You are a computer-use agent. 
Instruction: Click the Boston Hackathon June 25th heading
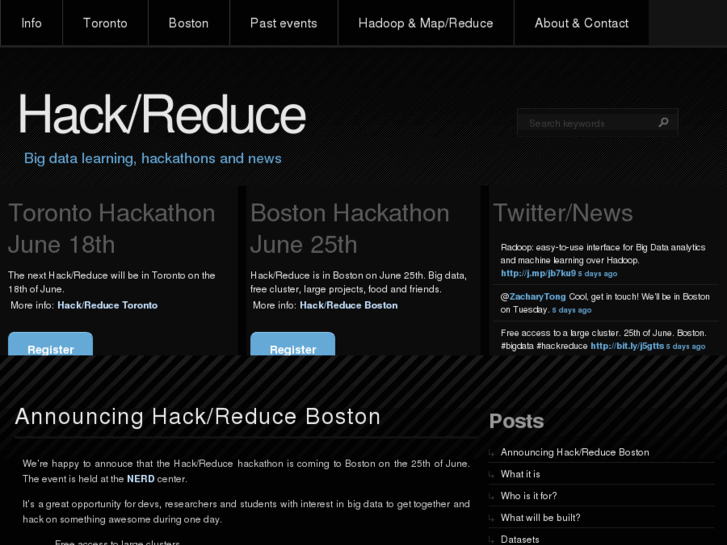(x=350, y=229)
